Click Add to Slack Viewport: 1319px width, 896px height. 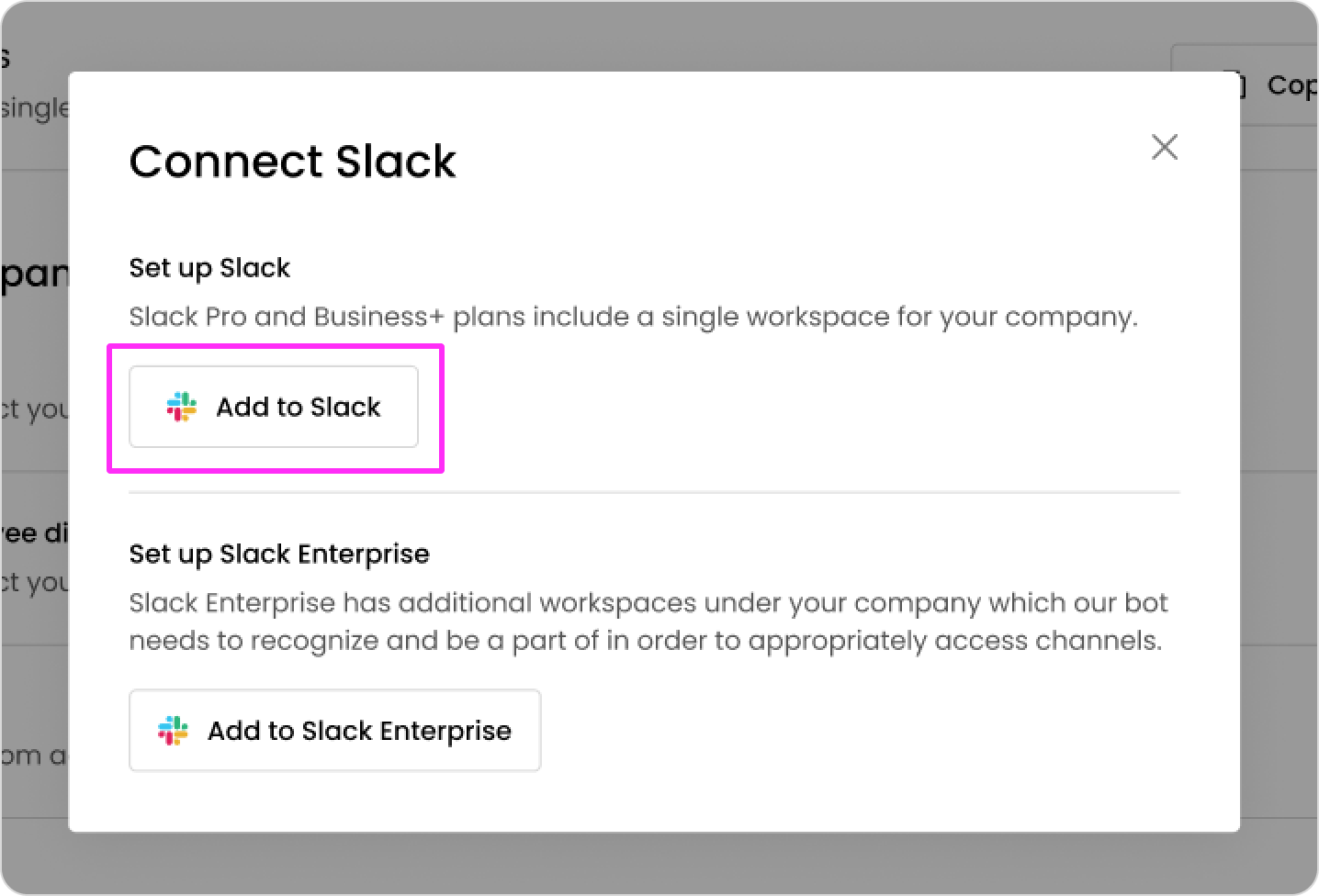click(x=273, y=407)
